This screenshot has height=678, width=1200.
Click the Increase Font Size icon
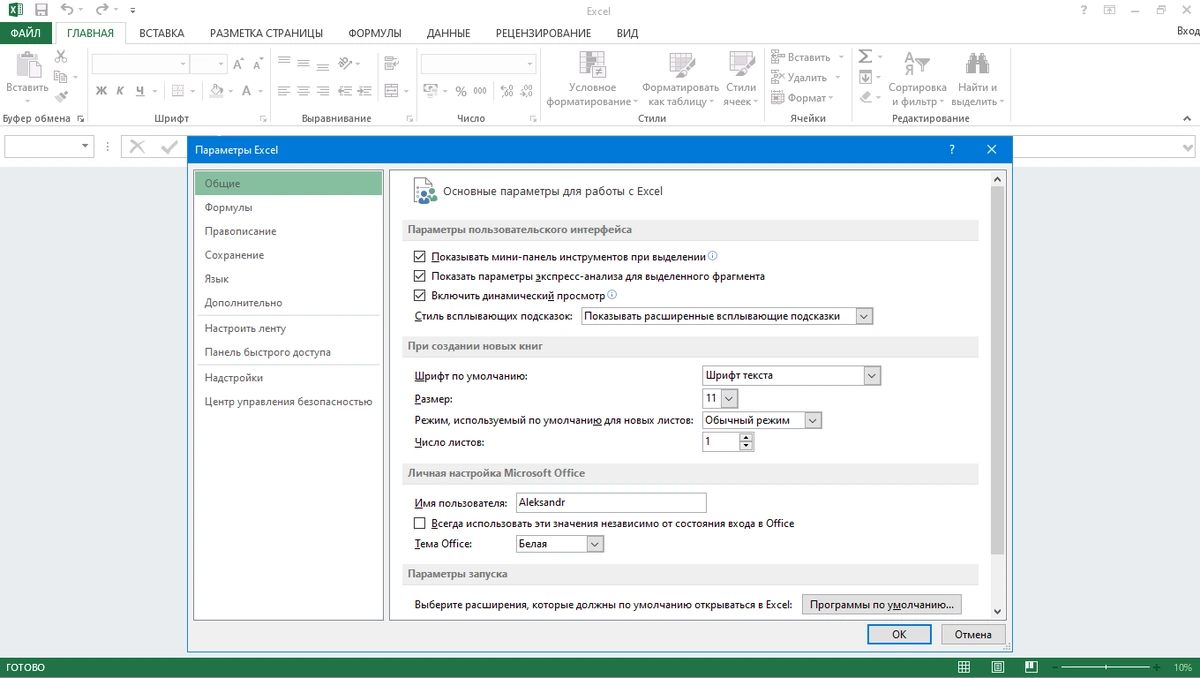point(238,64)
